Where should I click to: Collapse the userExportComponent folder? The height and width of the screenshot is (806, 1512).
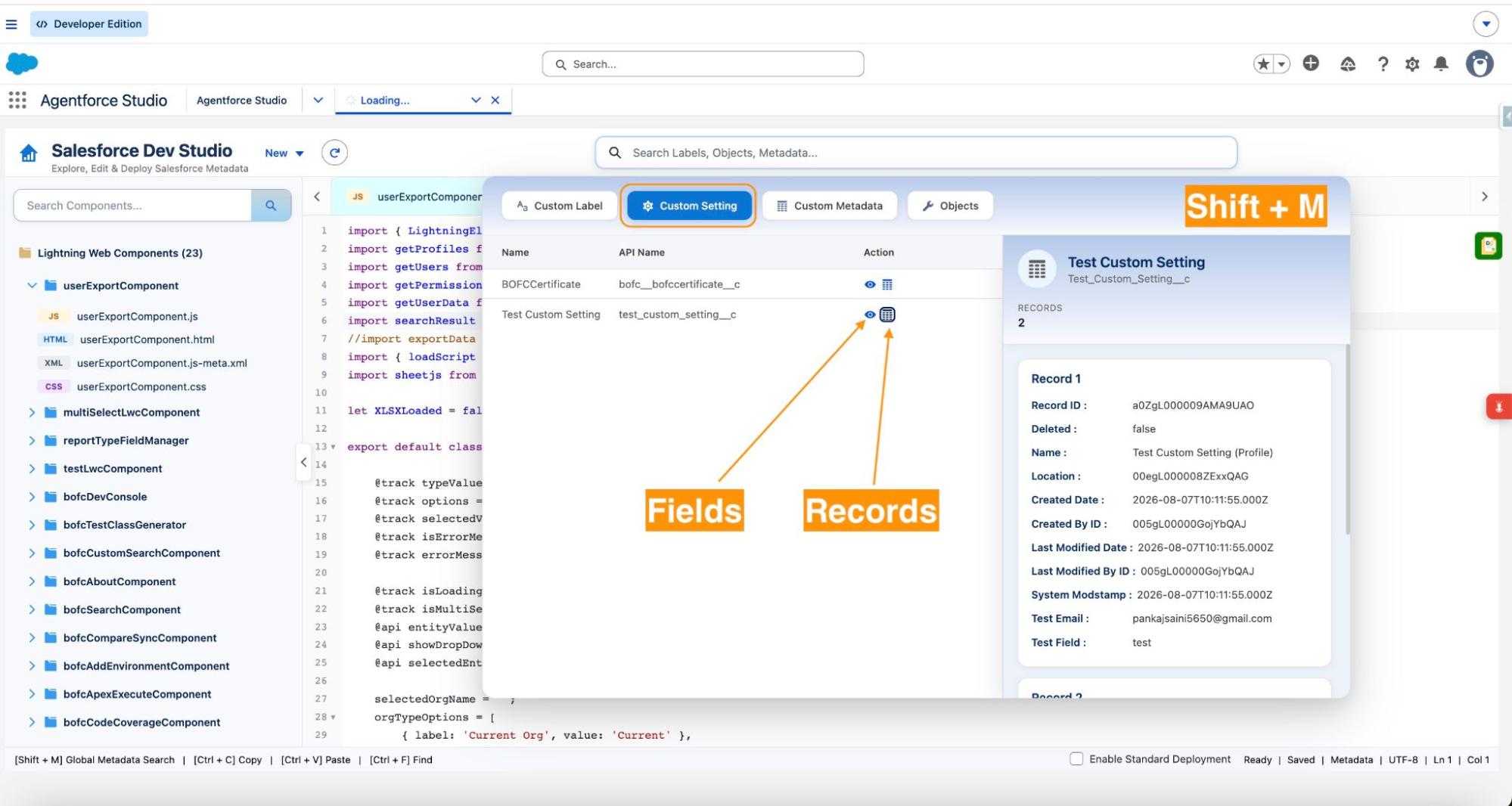click(x=32, y=286)
